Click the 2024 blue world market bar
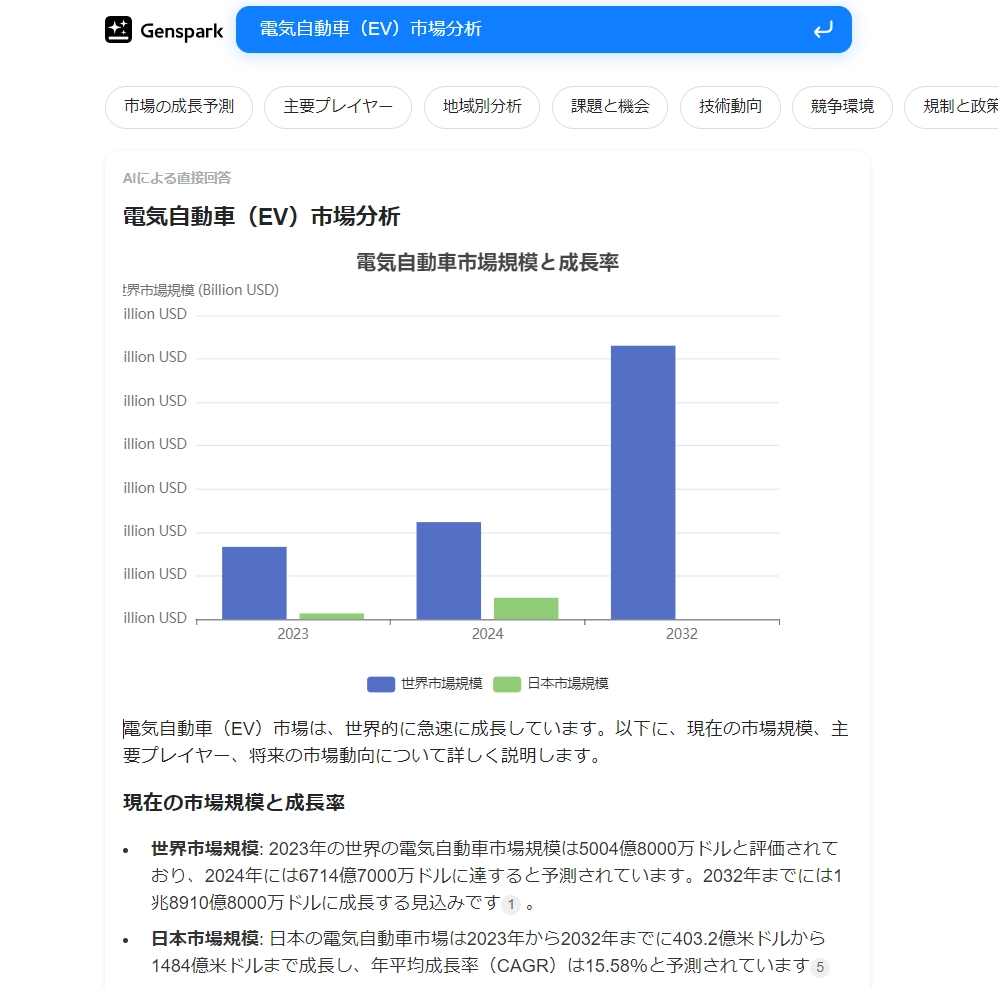 pyautogui.click(x=449, y=570)
